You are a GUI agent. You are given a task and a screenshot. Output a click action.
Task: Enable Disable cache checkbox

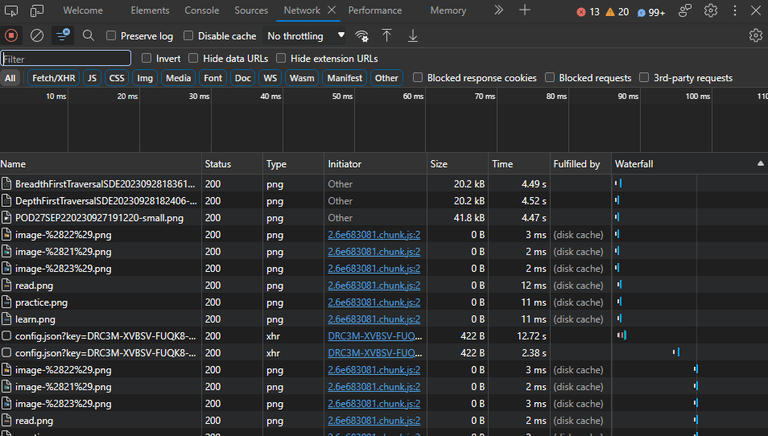[x=188, y=35]
